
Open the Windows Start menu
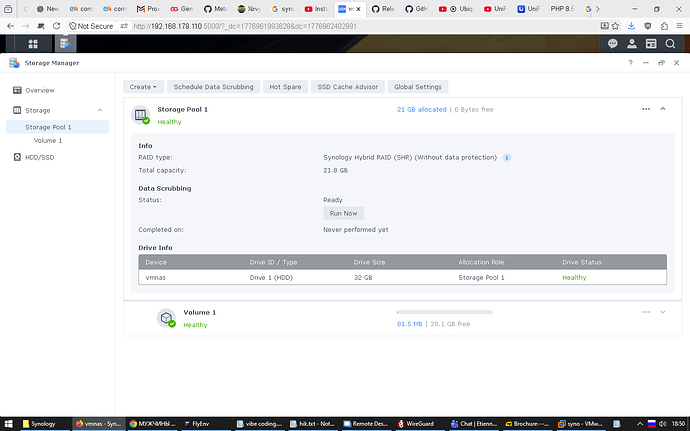point(8,424)
